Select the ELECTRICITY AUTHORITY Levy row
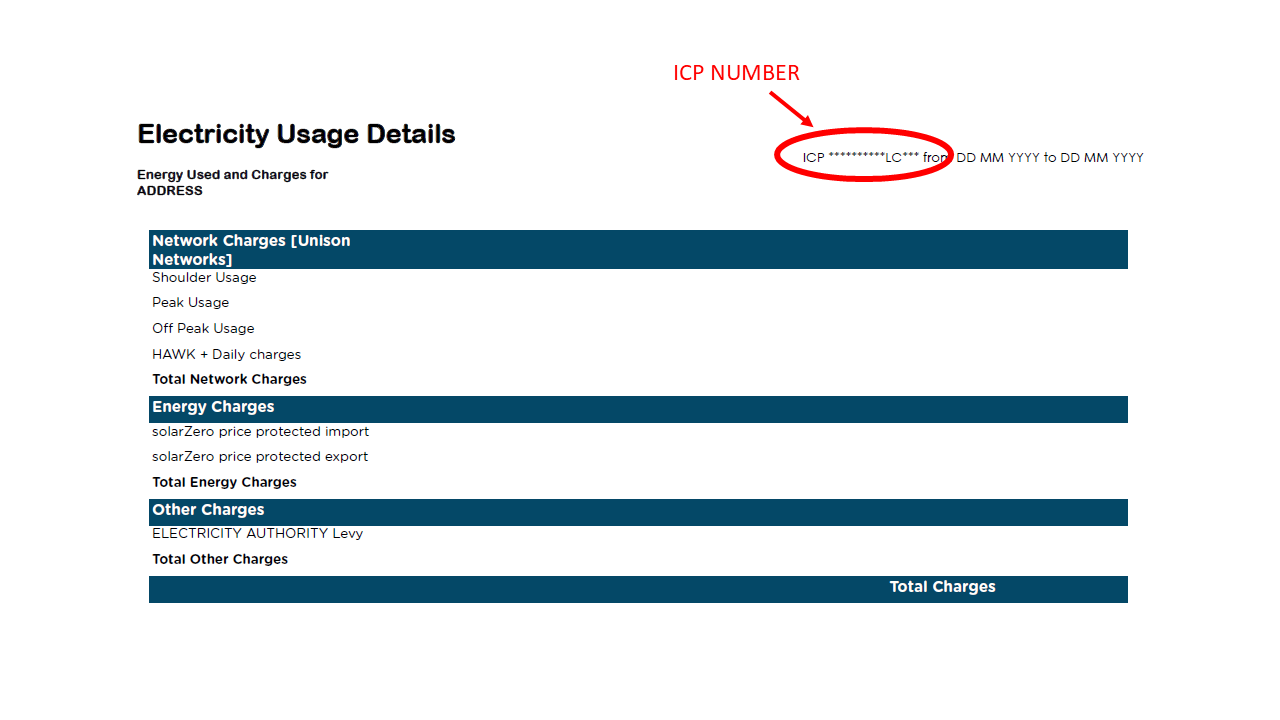Image resolution: width=1280 pixels, height=720 pixels. pos(257,534)
